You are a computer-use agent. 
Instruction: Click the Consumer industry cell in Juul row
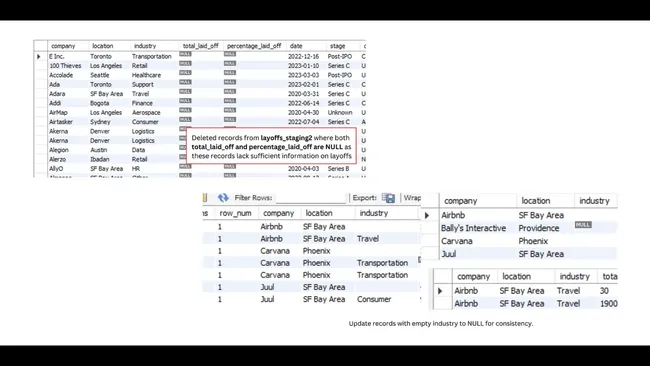tap(374, 299)
